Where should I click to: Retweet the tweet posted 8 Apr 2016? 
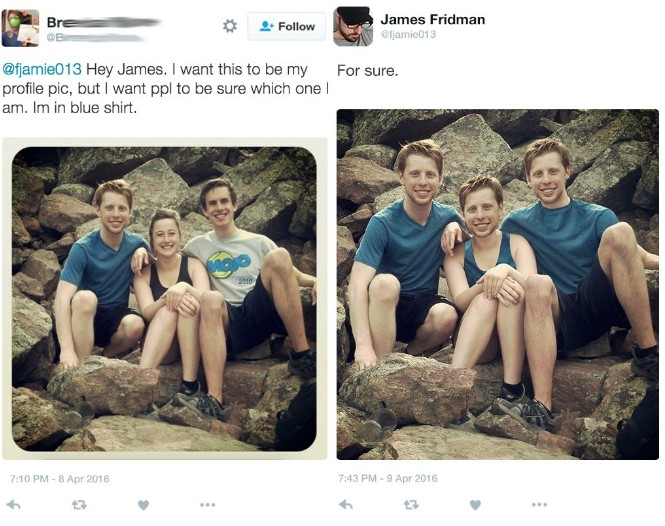point(78,505)
